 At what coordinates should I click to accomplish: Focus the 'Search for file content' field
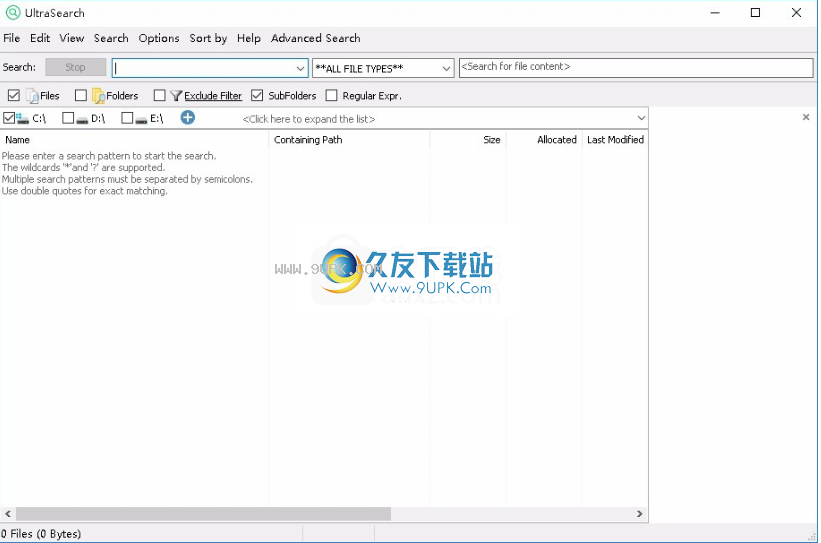[x=636, y=68]
